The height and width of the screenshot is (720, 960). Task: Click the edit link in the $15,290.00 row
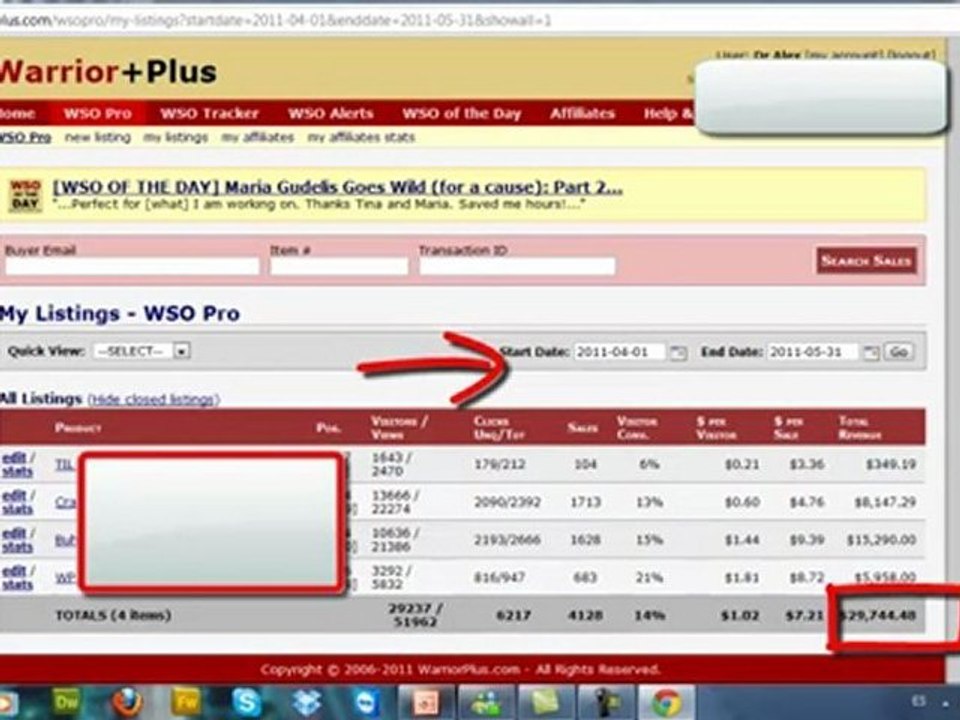[15, 534]
